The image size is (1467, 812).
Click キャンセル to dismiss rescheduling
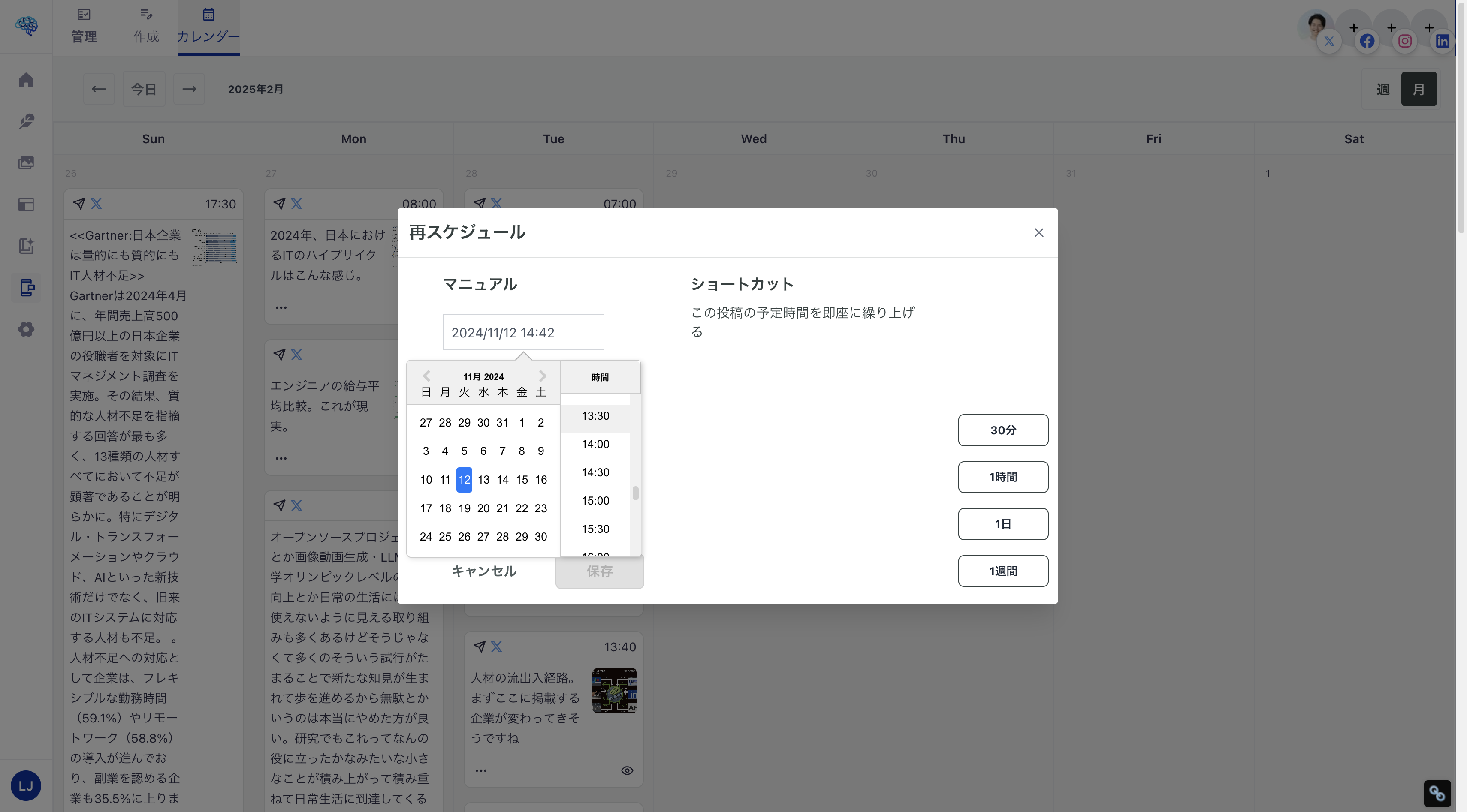coord(483,571)
